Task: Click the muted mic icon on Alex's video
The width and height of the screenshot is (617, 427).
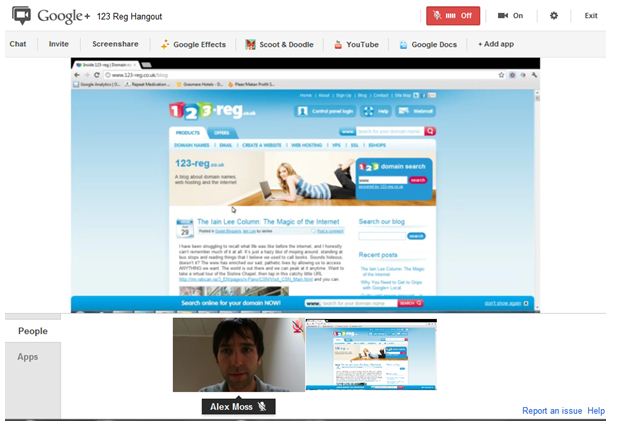Action: pyautogui.click(x=298, y=326)
